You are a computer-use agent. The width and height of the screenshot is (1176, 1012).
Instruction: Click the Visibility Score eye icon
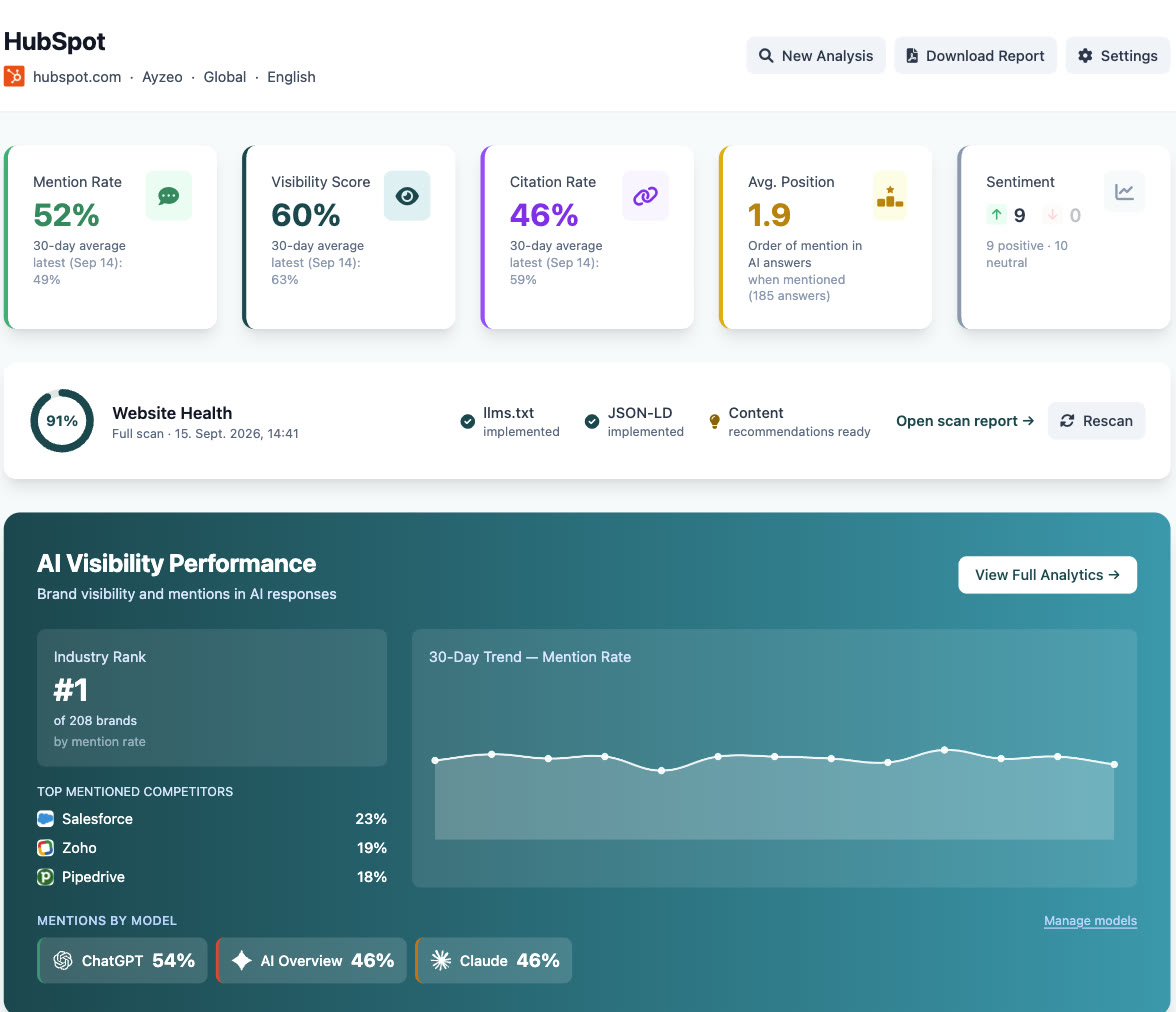coord(407,196)
